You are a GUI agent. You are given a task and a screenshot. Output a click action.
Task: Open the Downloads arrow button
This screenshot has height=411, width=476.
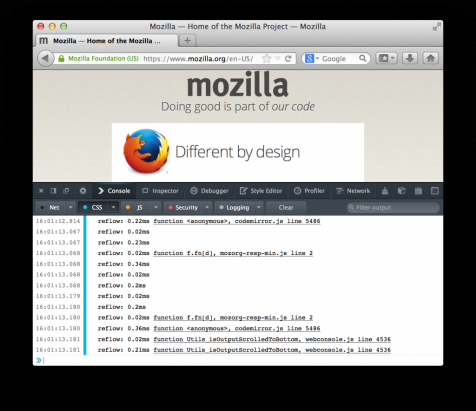[410, 58]
